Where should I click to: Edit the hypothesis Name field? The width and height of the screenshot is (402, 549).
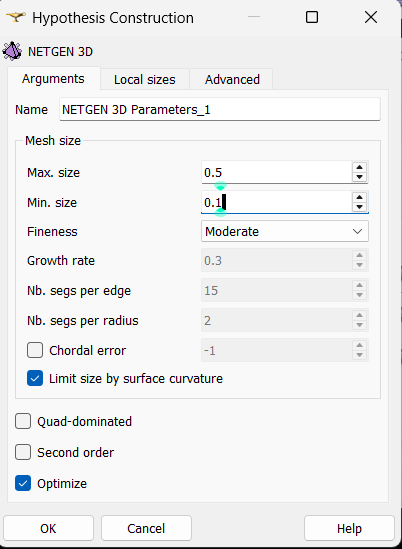click(x=220, y=110)
